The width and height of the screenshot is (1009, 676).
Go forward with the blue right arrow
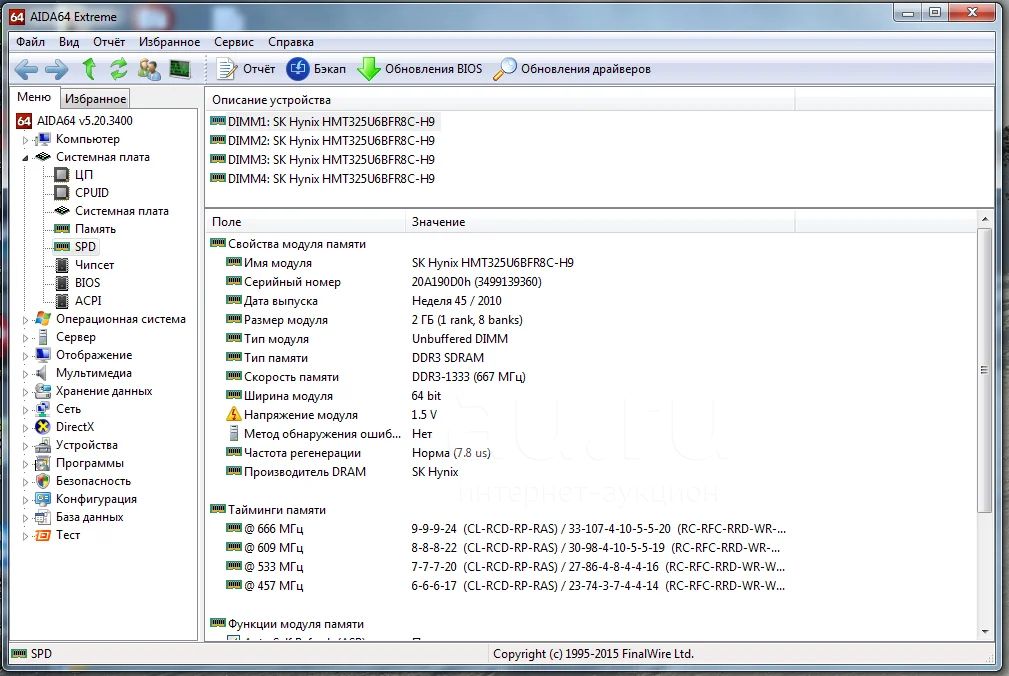(56, 69)
